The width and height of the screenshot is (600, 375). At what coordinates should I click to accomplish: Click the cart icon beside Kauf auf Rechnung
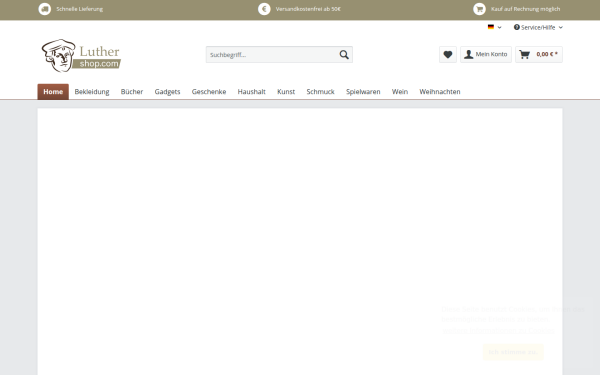tap(479, 9)
